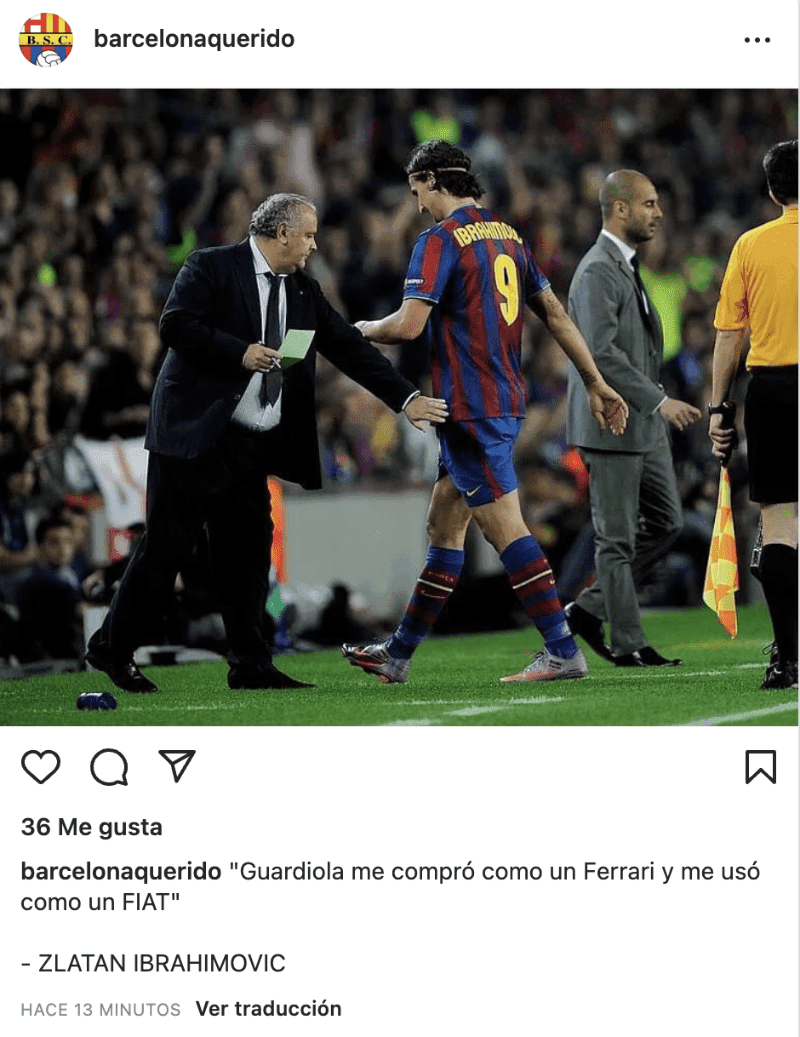Open the B.S.C. profile avatar
This screenshot has width=800, height=1037.
(46, 40)
